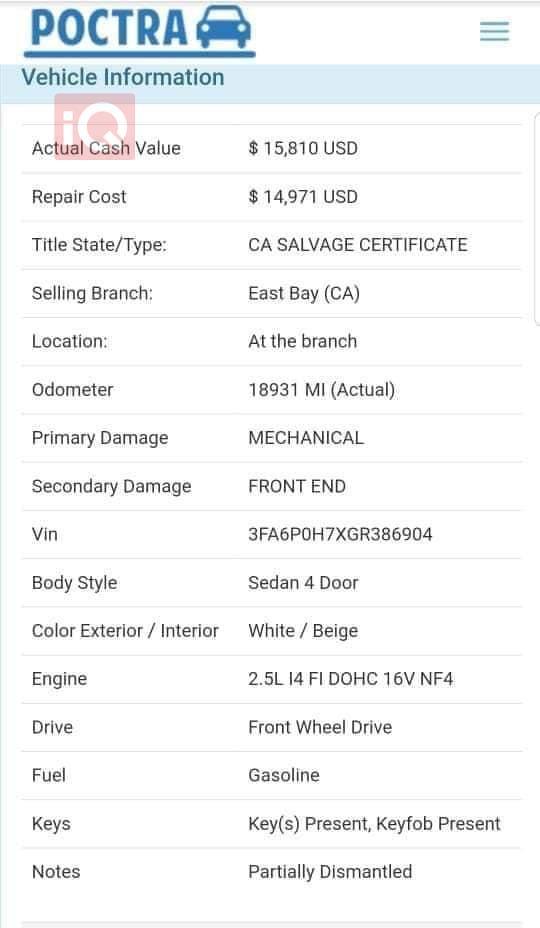540x928 pixels.
Task: Click the POCTRA car logo
Action: click(x=140, y=31)
